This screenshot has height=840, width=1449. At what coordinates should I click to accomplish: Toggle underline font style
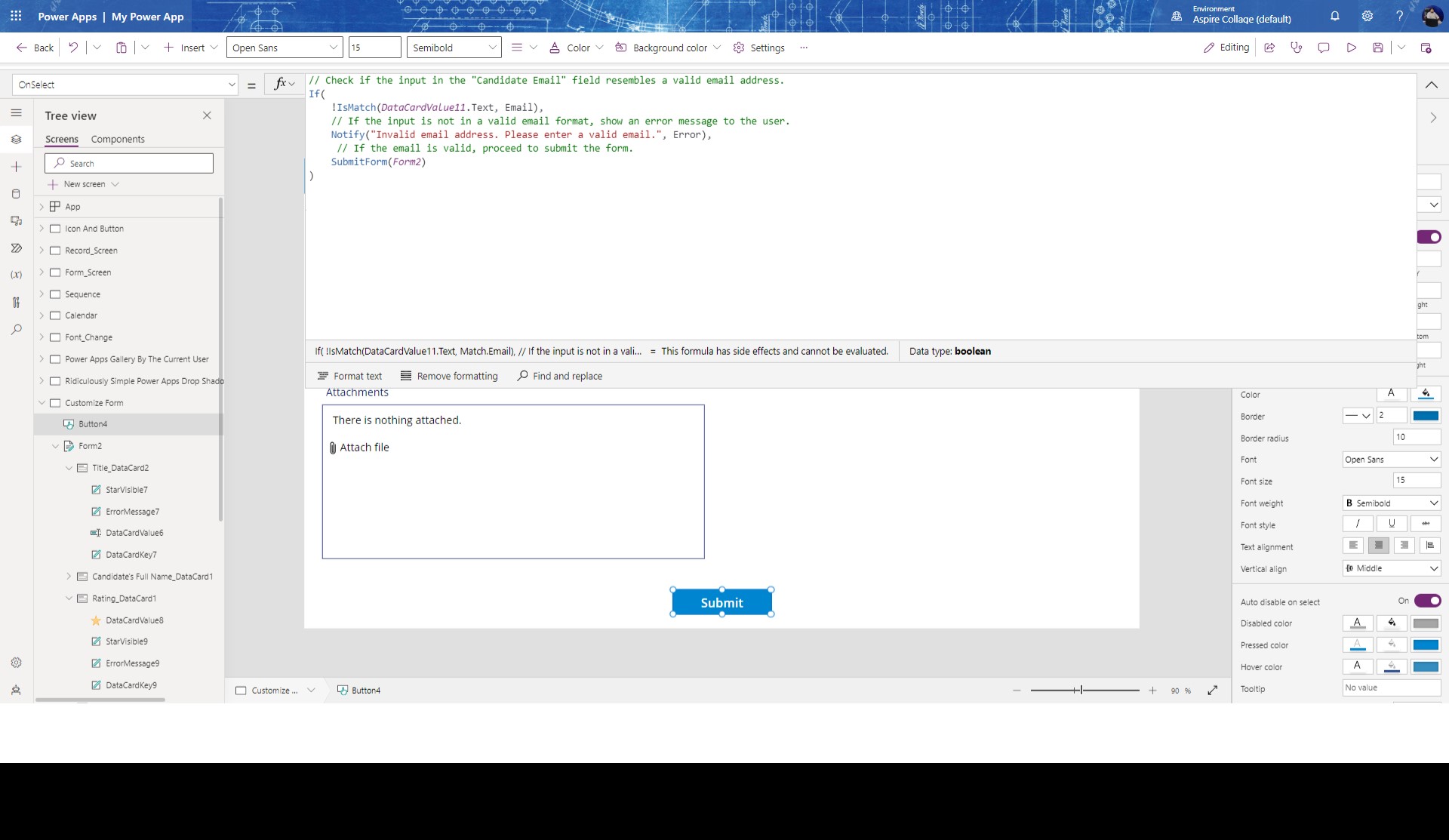pos(1391,523)
